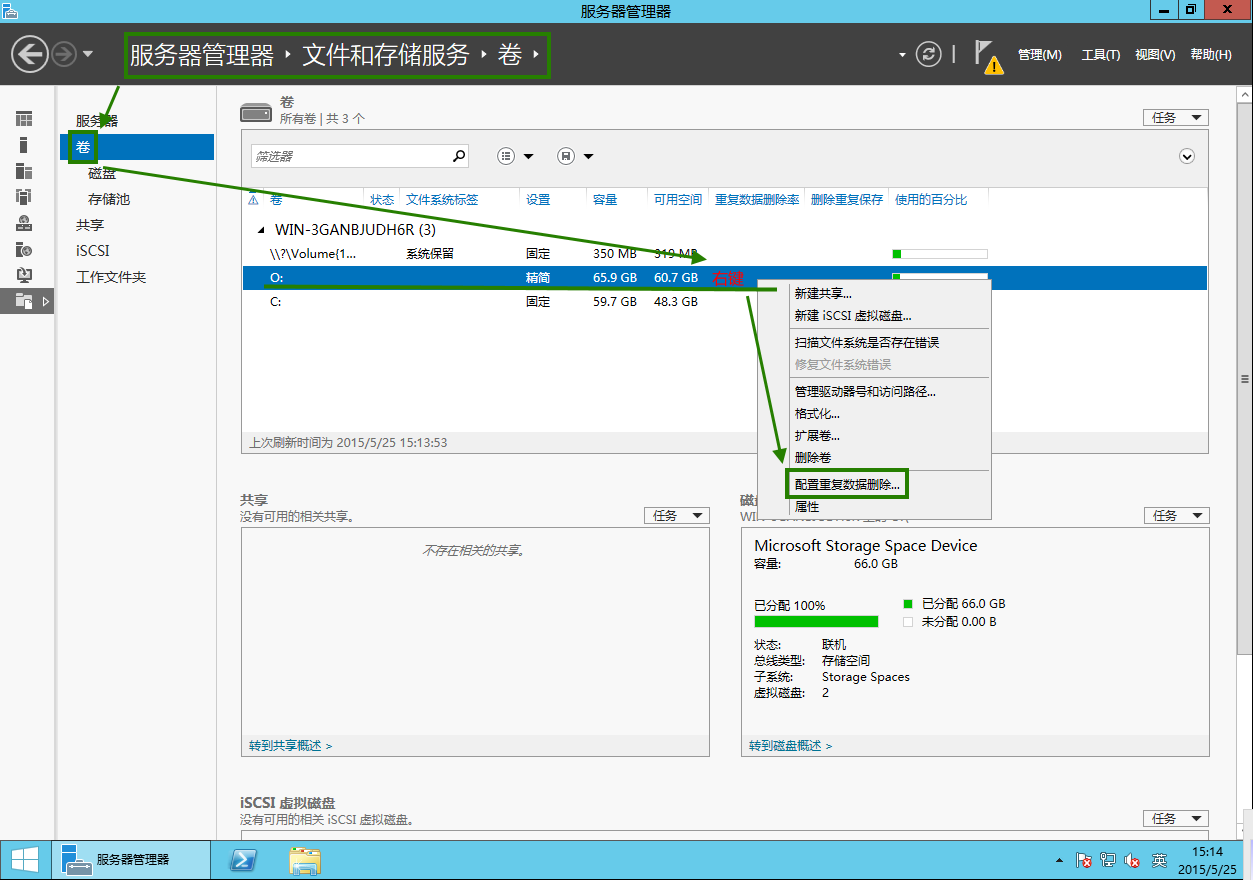
Task: Open the File and Storage Services sidebar icon
Action: pyautogui.click(x=26, y=301)
